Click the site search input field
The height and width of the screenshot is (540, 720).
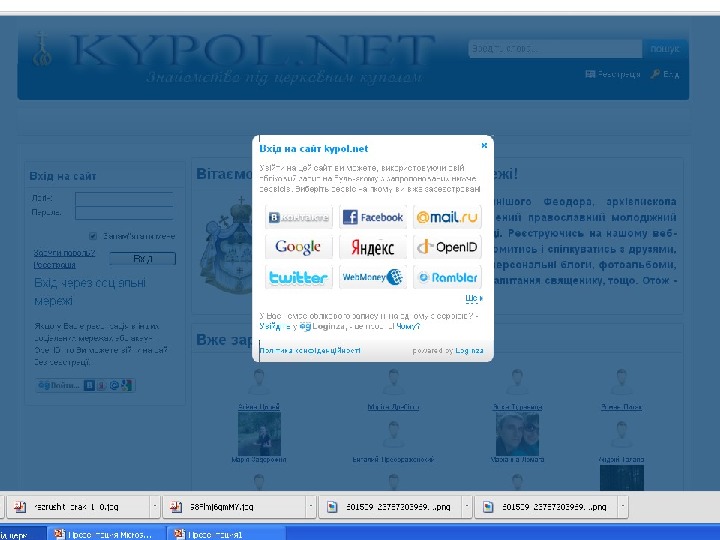[555, 49]
